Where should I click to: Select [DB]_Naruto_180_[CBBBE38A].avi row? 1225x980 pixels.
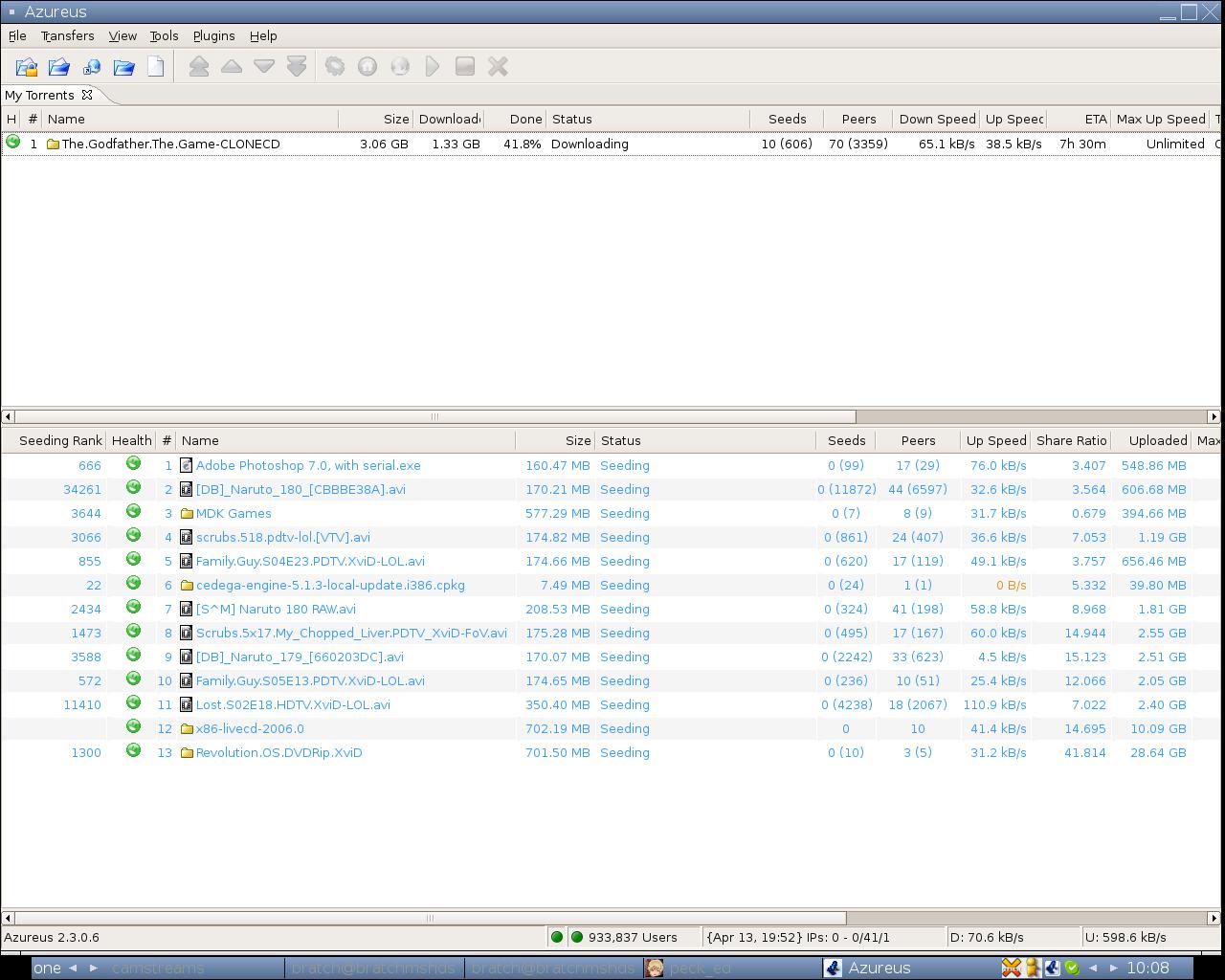click(x=611, y=489)
